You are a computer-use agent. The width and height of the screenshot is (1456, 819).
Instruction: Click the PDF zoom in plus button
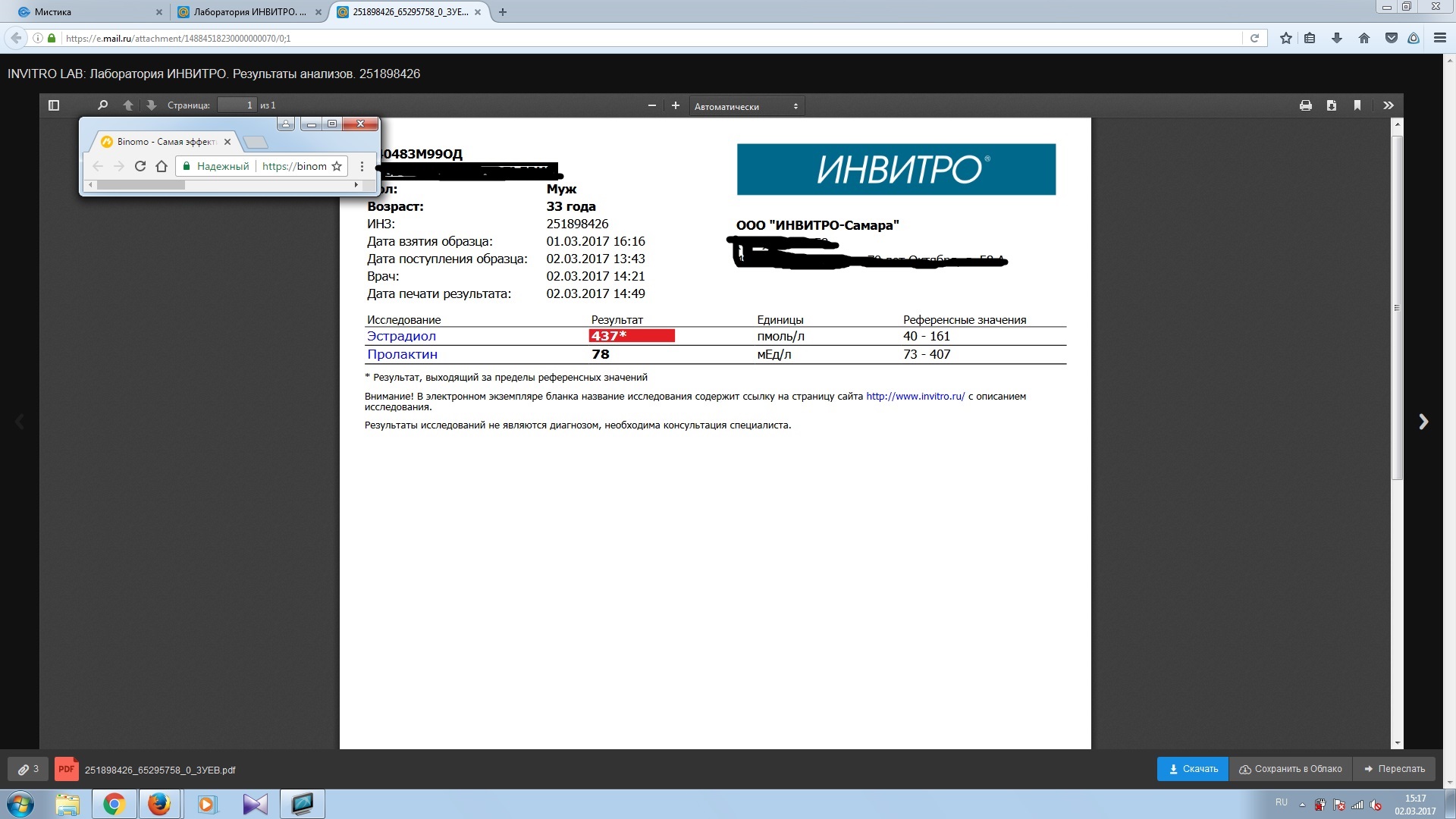point(676,105)
